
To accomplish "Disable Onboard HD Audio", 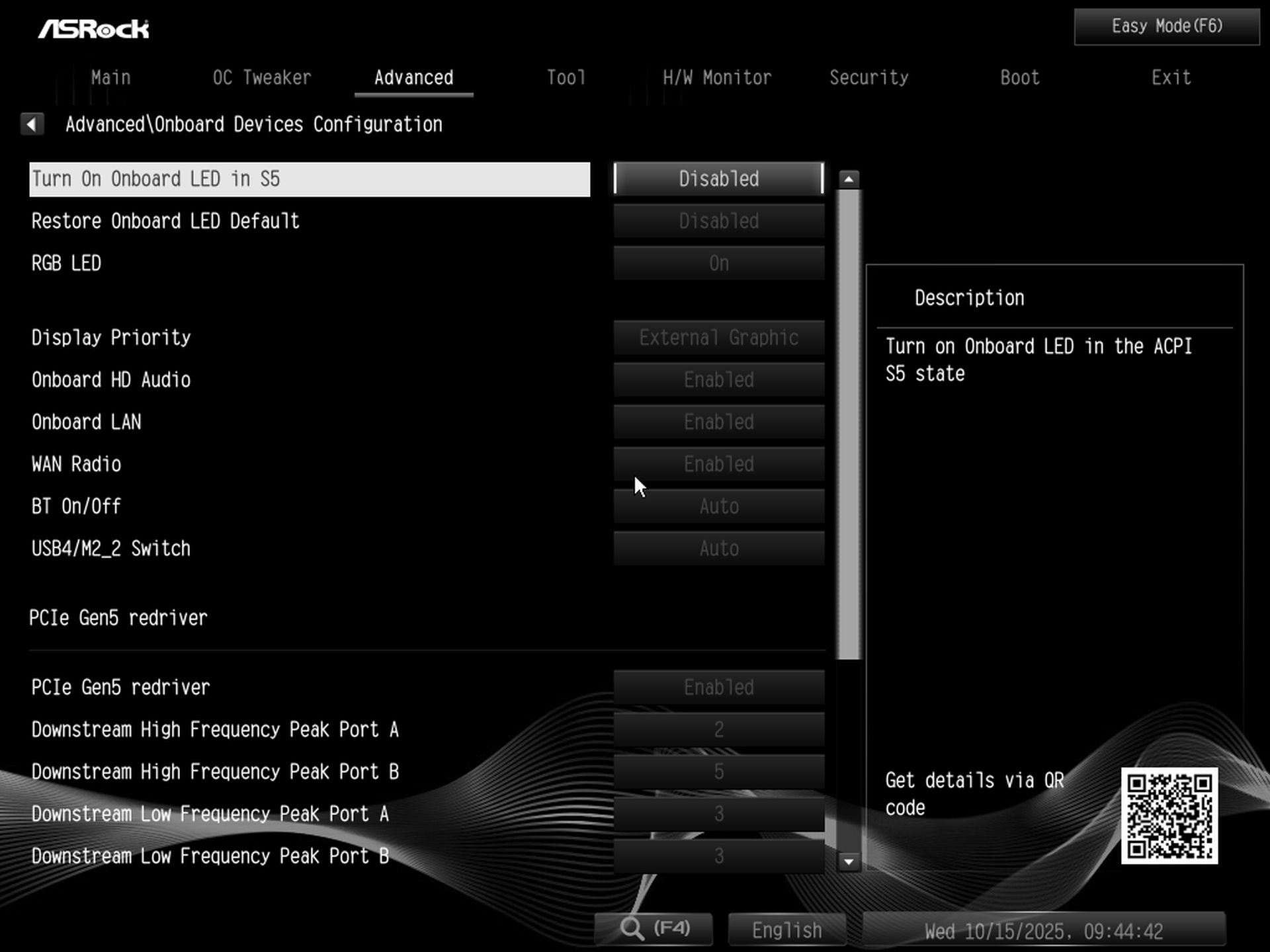I will click(x=718, y=380).
